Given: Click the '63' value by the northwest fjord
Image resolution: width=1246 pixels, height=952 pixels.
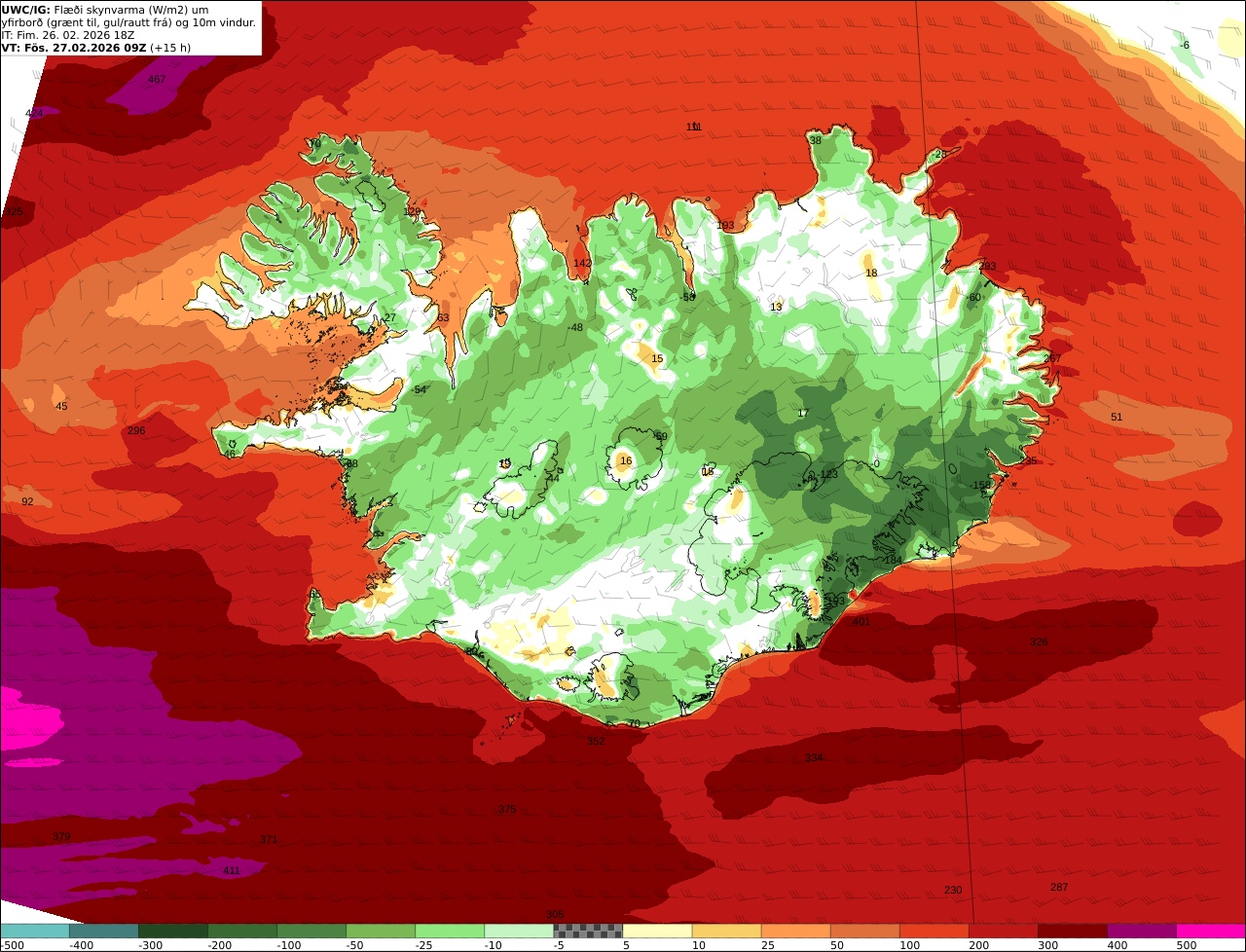Looking at the screenshot, I should coord(443,318).
